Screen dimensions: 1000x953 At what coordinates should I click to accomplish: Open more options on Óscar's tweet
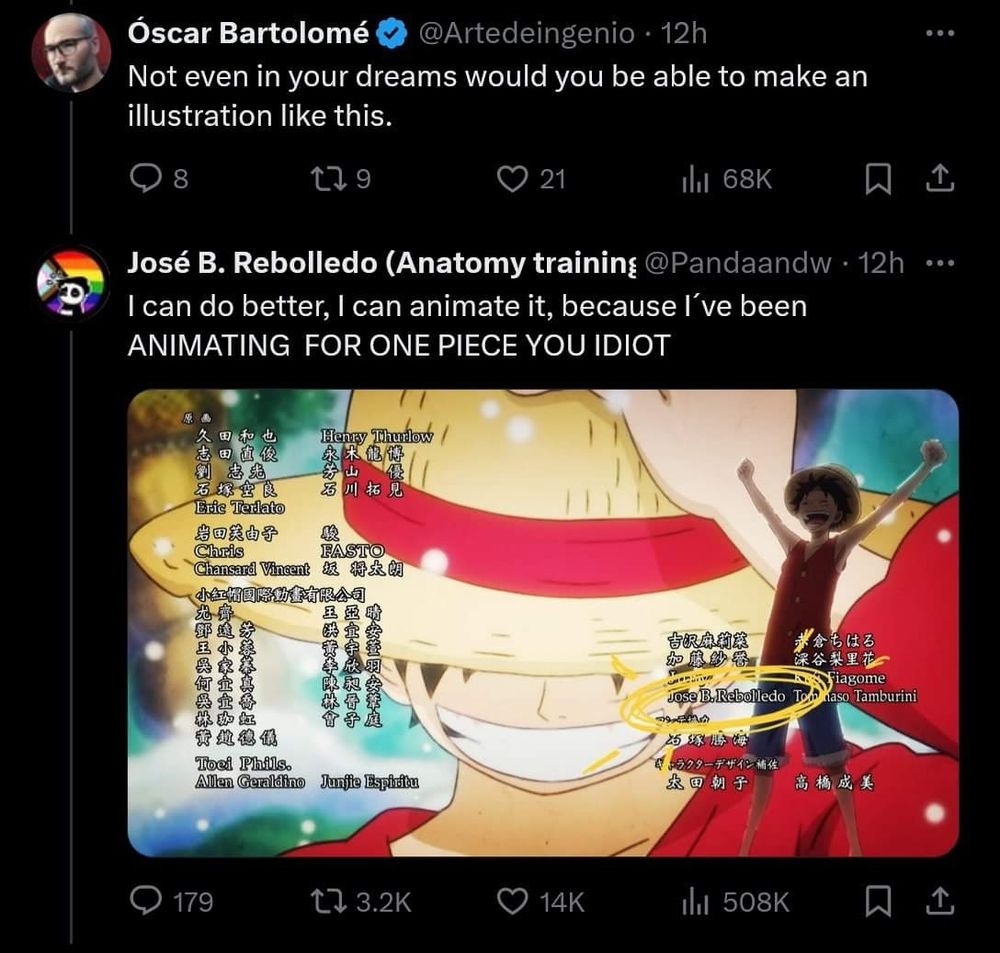940,33
